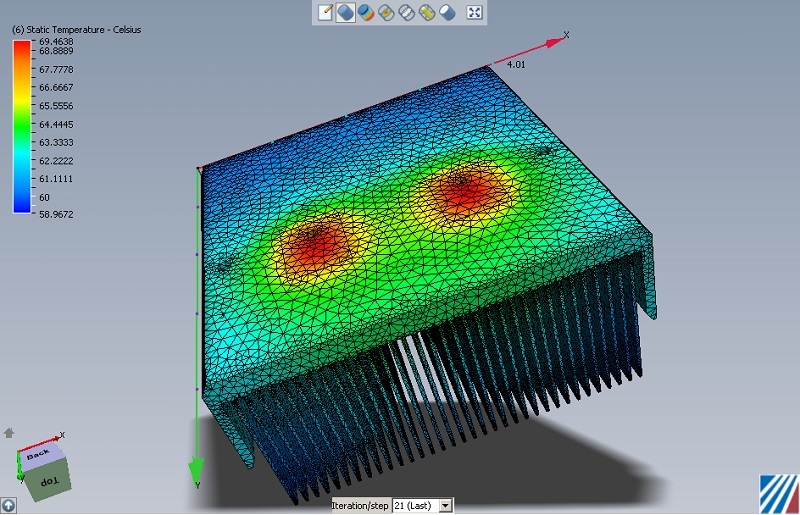
Task: Select the transparent cut-plane results icon
Action: (386, 12)
